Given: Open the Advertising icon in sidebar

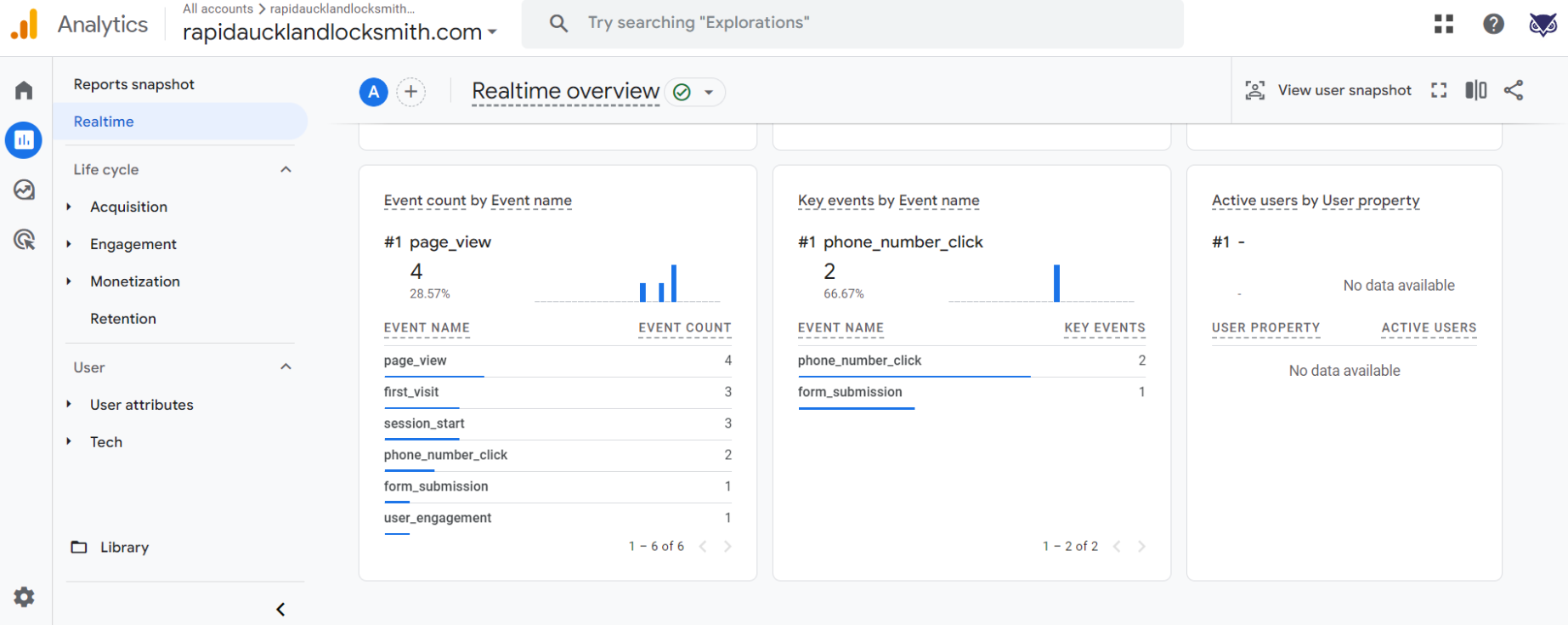Looking at the screenshot, I should tap(24, 240).
